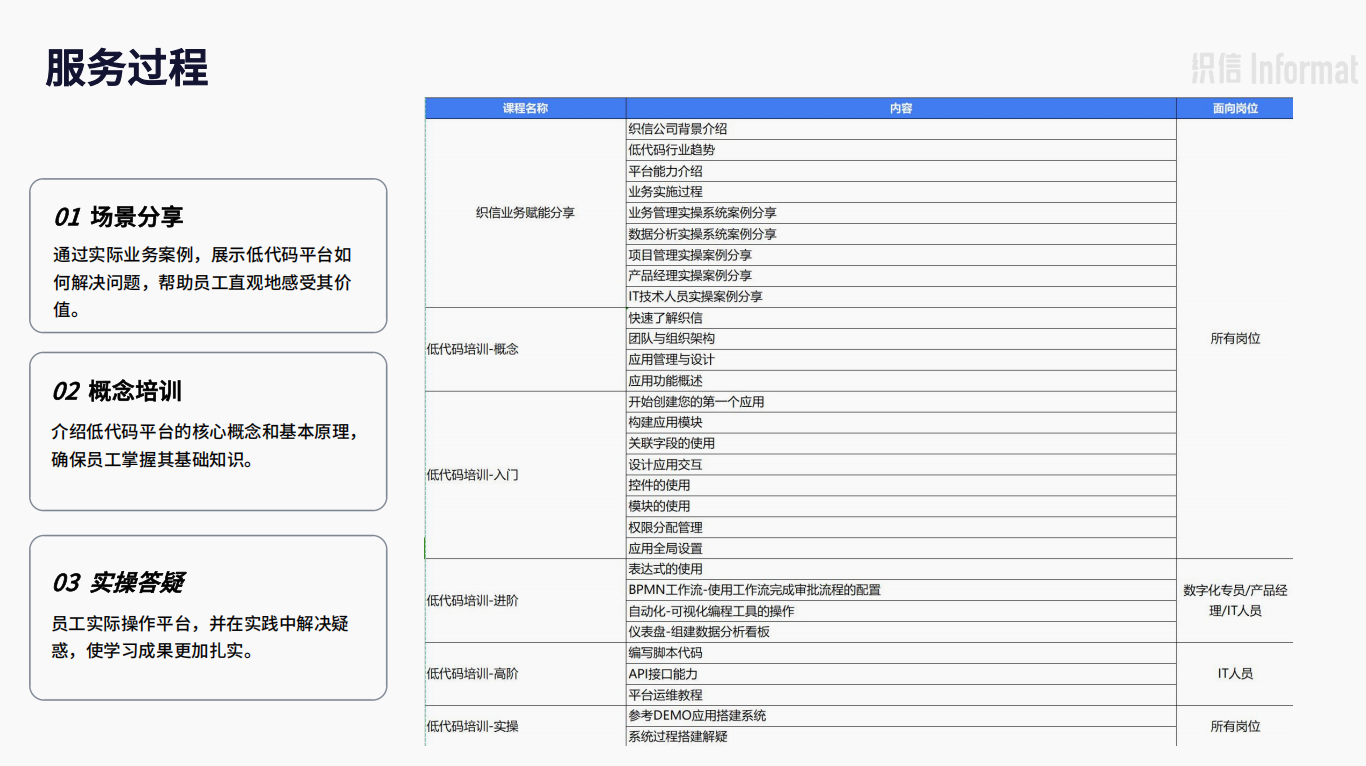Select the "应用功能概述" row
1366x766 pixels.
click(x=901, y=381)
